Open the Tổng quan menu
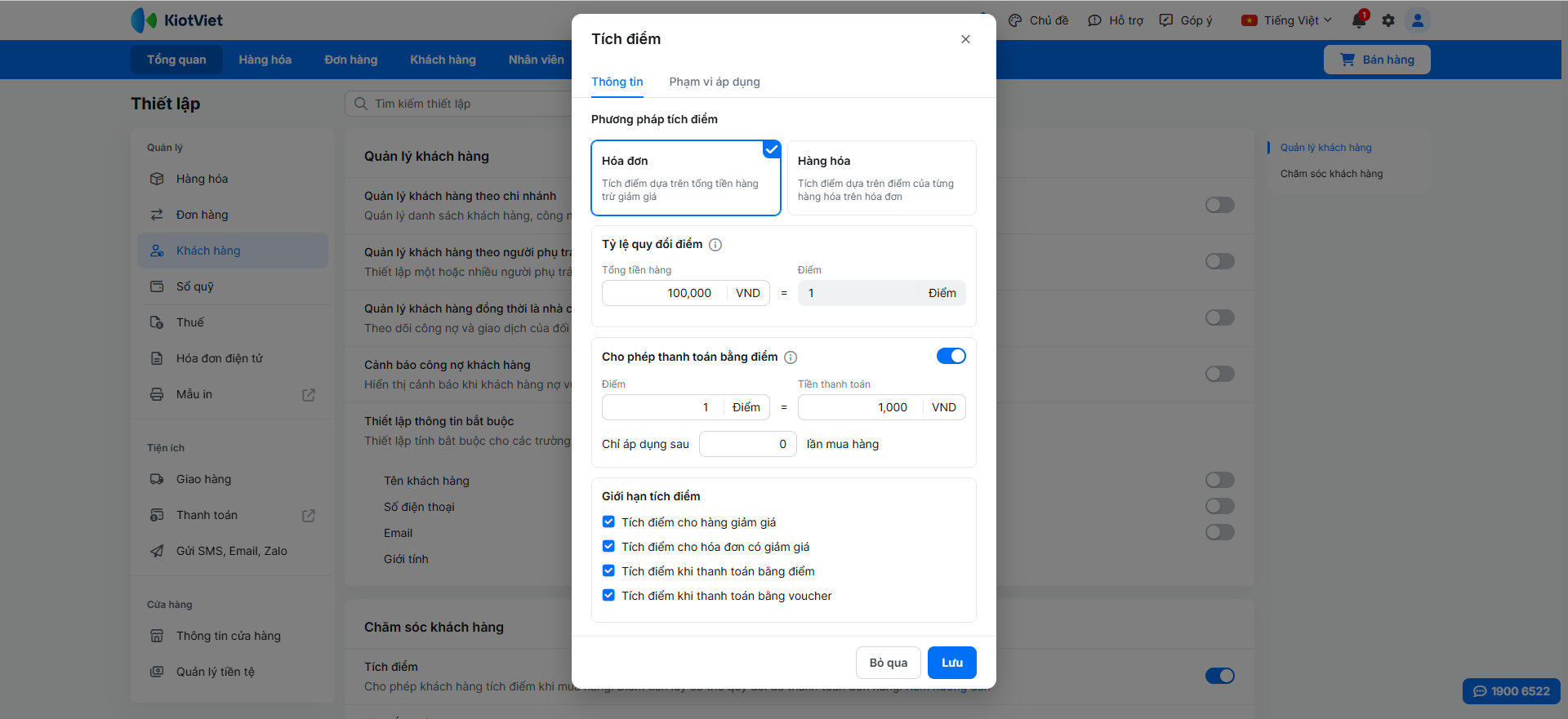 point(176,60)
